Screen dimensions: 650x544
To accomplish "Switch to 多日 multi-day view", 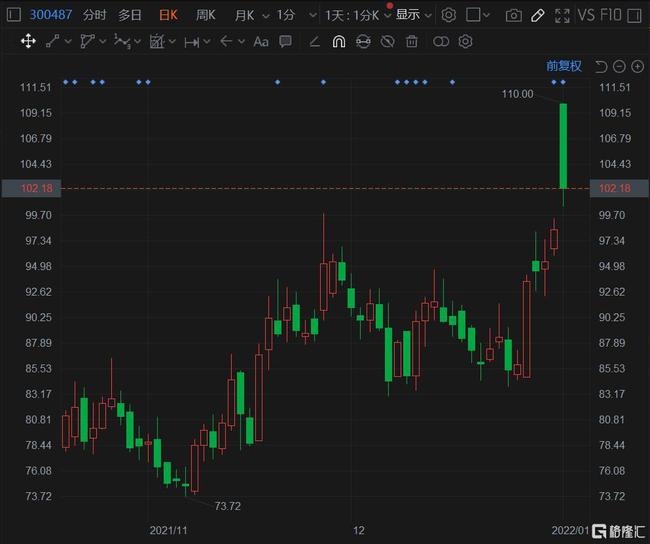I will (x=130, y=16).
